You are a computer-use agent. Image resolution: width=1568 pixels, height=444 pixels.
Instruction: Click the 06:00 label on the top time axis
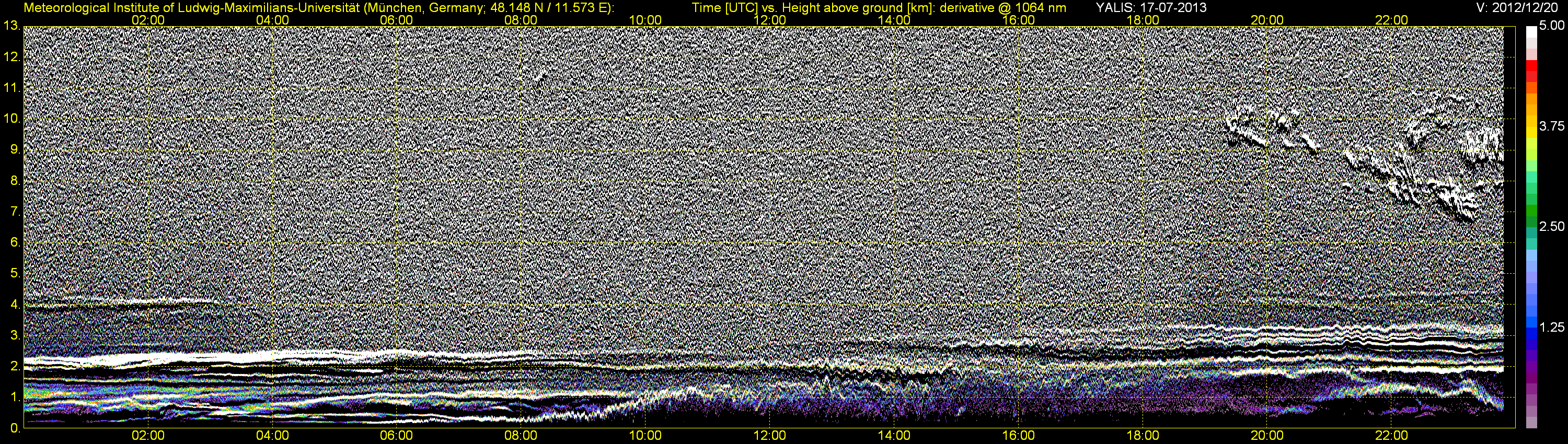click(396, 20)
